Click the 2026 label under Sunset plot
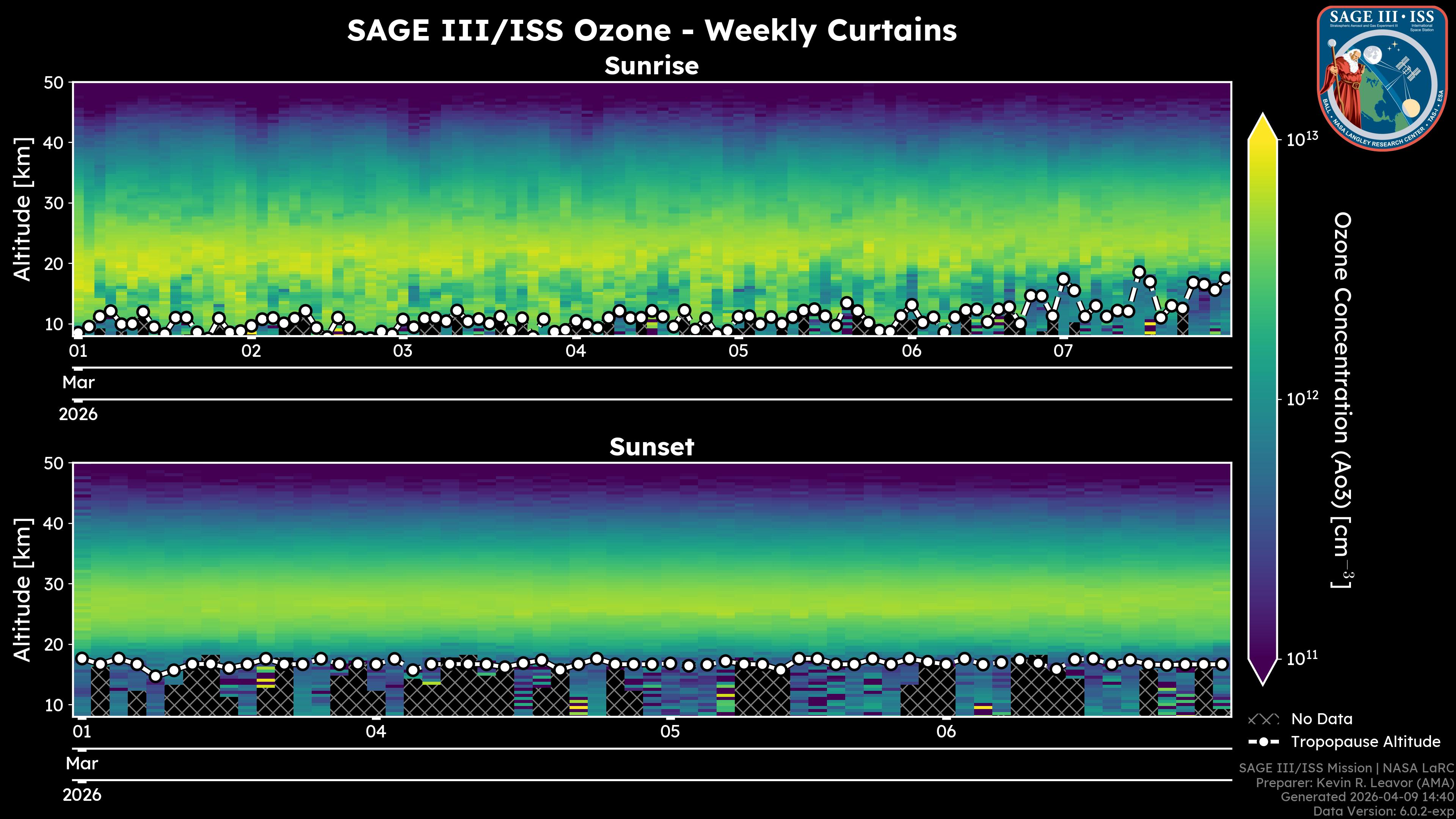 coord(82,795)
